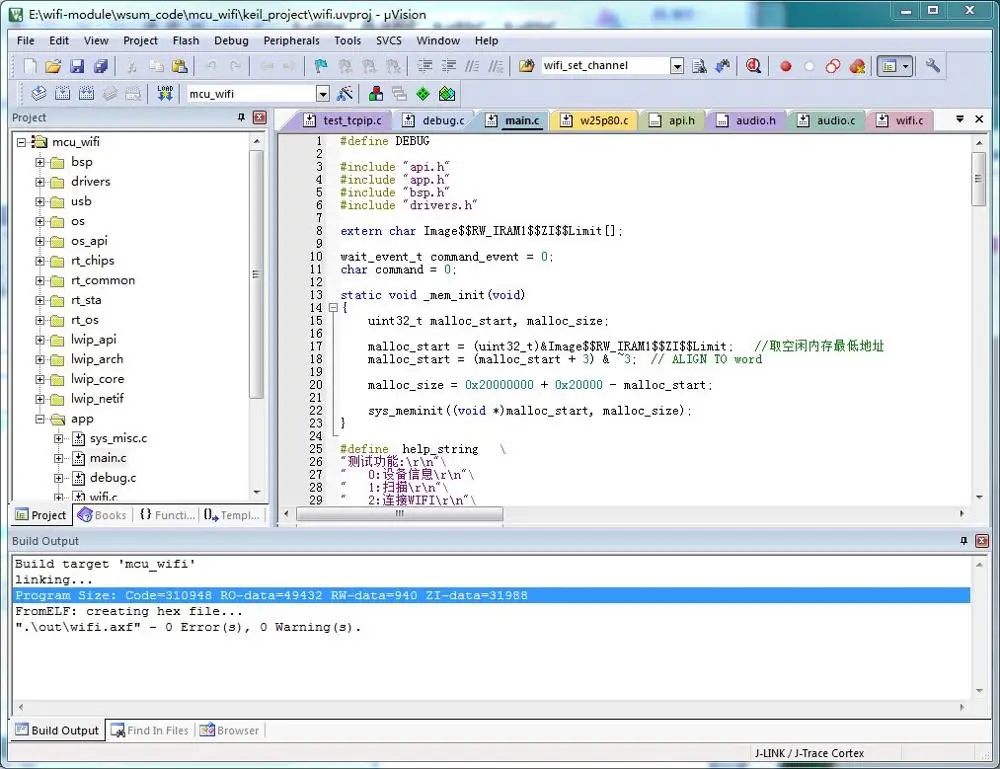Viewport: 1000px width, 769px height.
Task: Open the window layout button dropdown arrow
Action: tap(906, 66)
